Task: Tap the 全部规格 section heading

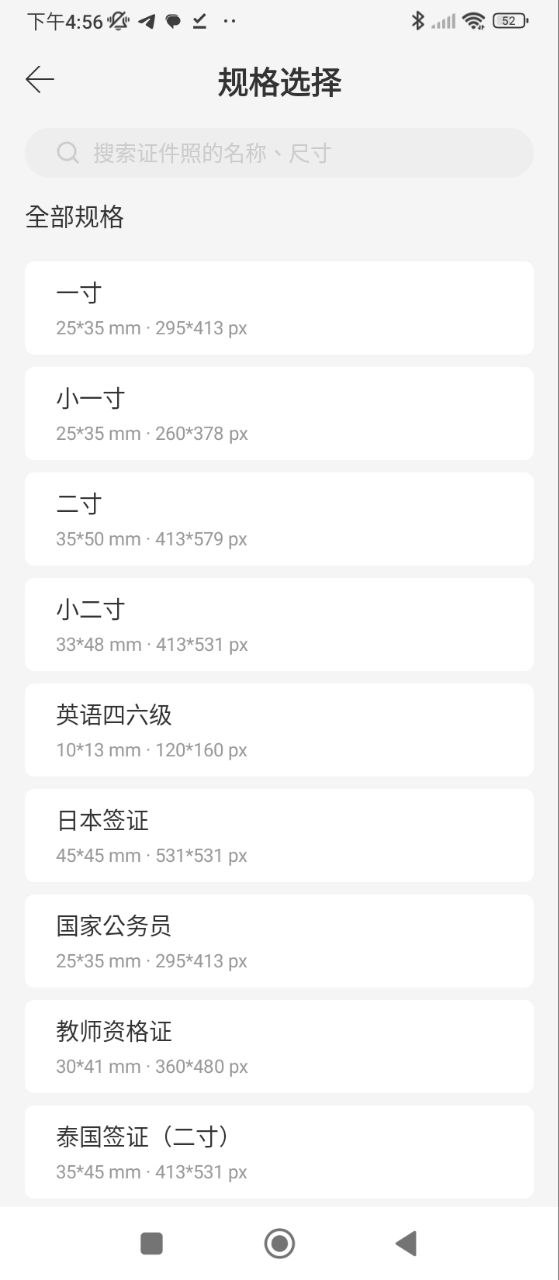Action: [75, 217]
